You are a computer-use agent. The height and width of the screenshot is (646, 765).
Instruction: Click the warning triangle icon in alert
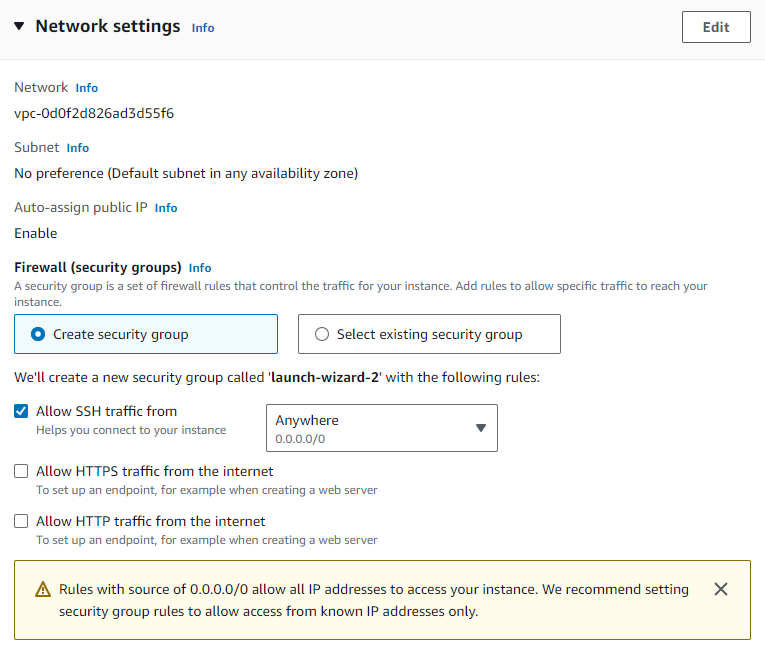pyautogui.click(x=43, y=589)
